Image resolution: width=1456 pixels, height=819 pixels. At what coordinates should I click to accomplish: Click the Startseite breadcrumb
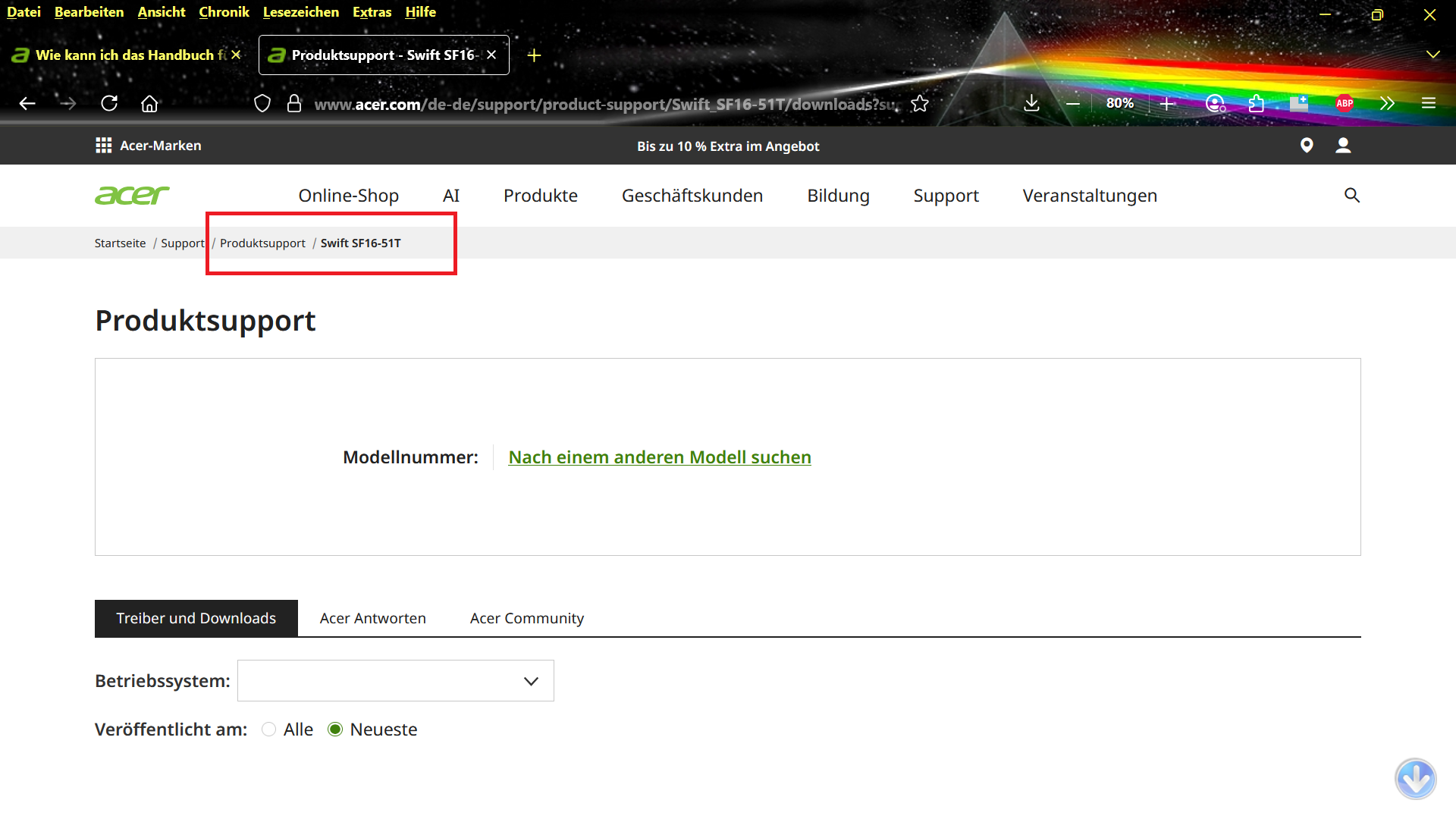point(120,243)
